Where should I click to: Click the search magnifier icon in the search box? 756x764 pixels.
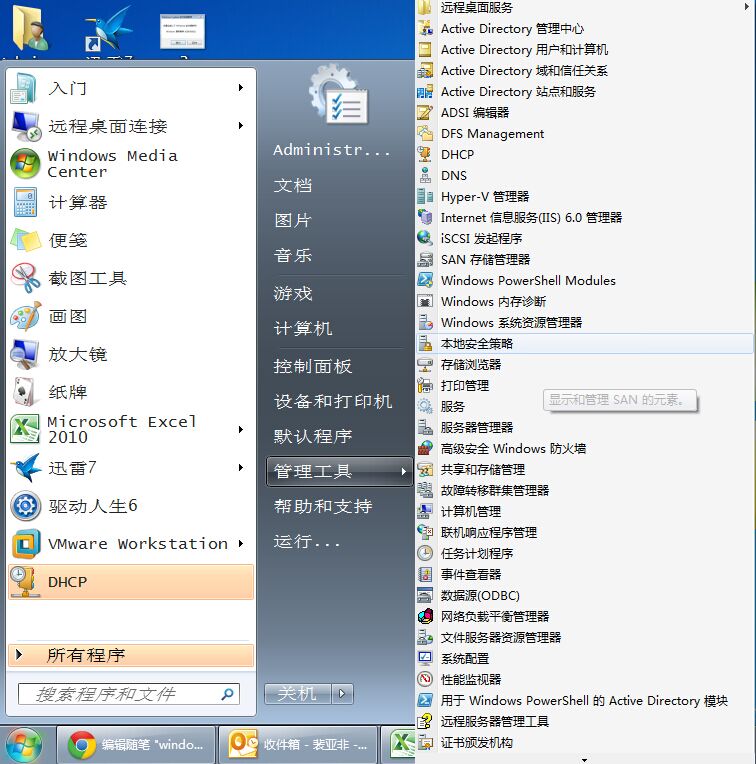(227, 694)
